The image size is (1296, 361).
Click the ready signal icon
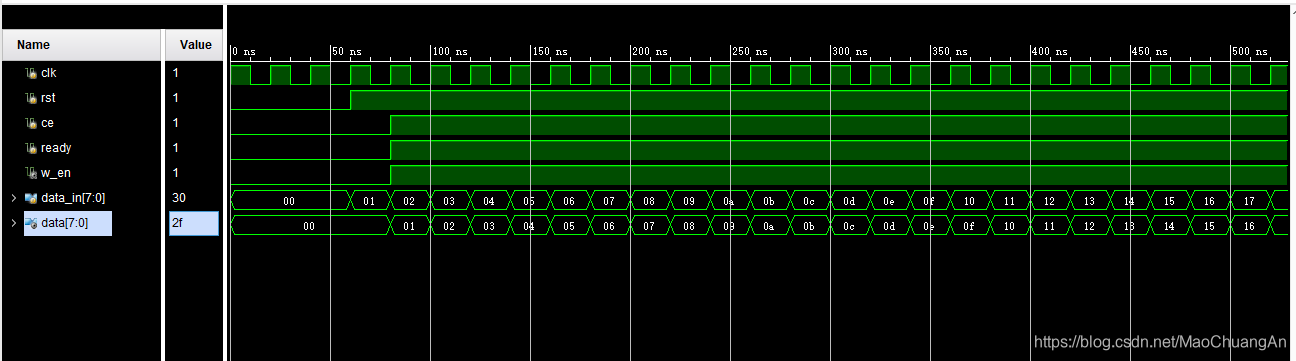point(30,148)
